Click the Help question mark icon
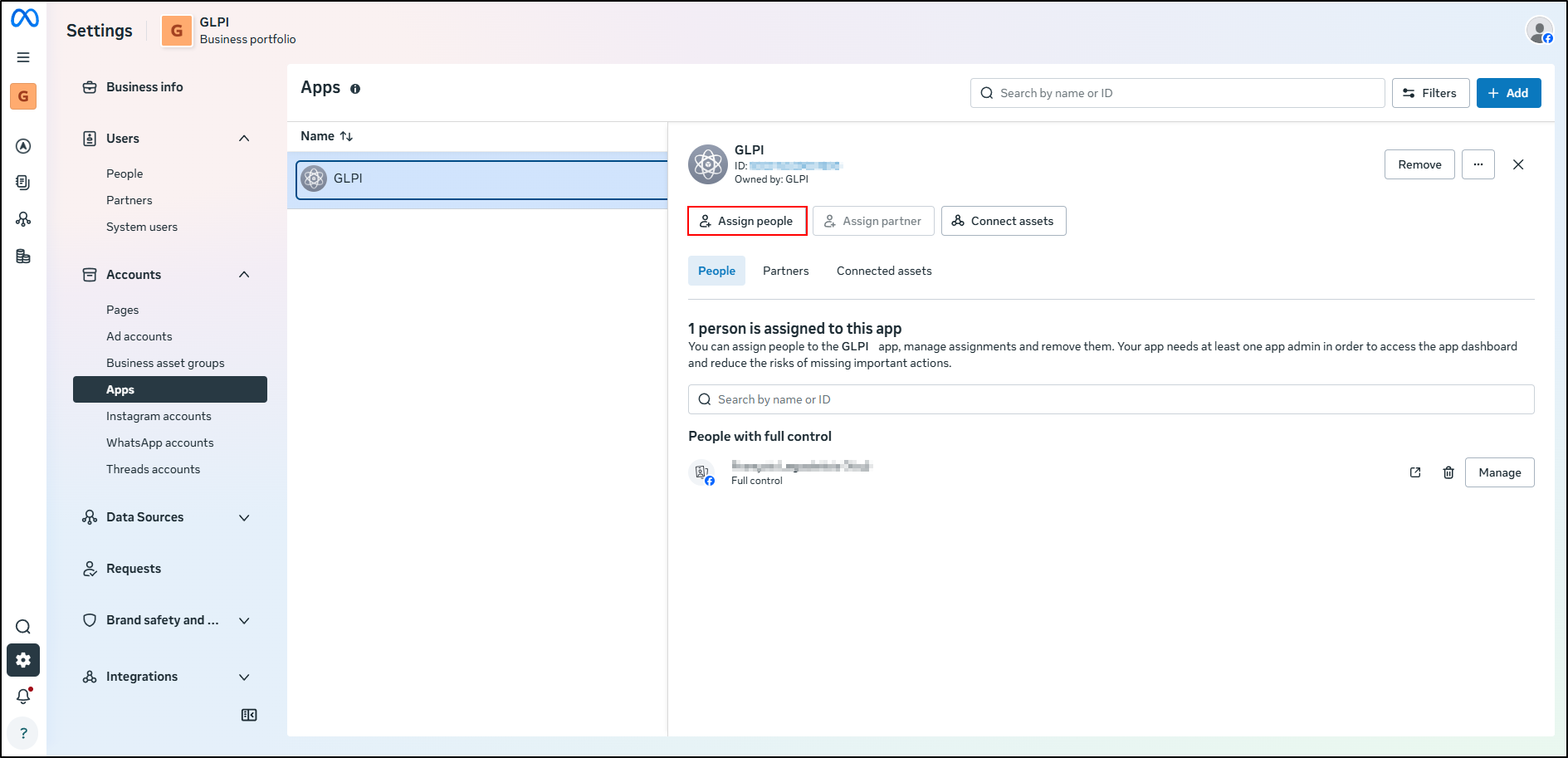This screenshot has height=758, width=1568. 23,733
